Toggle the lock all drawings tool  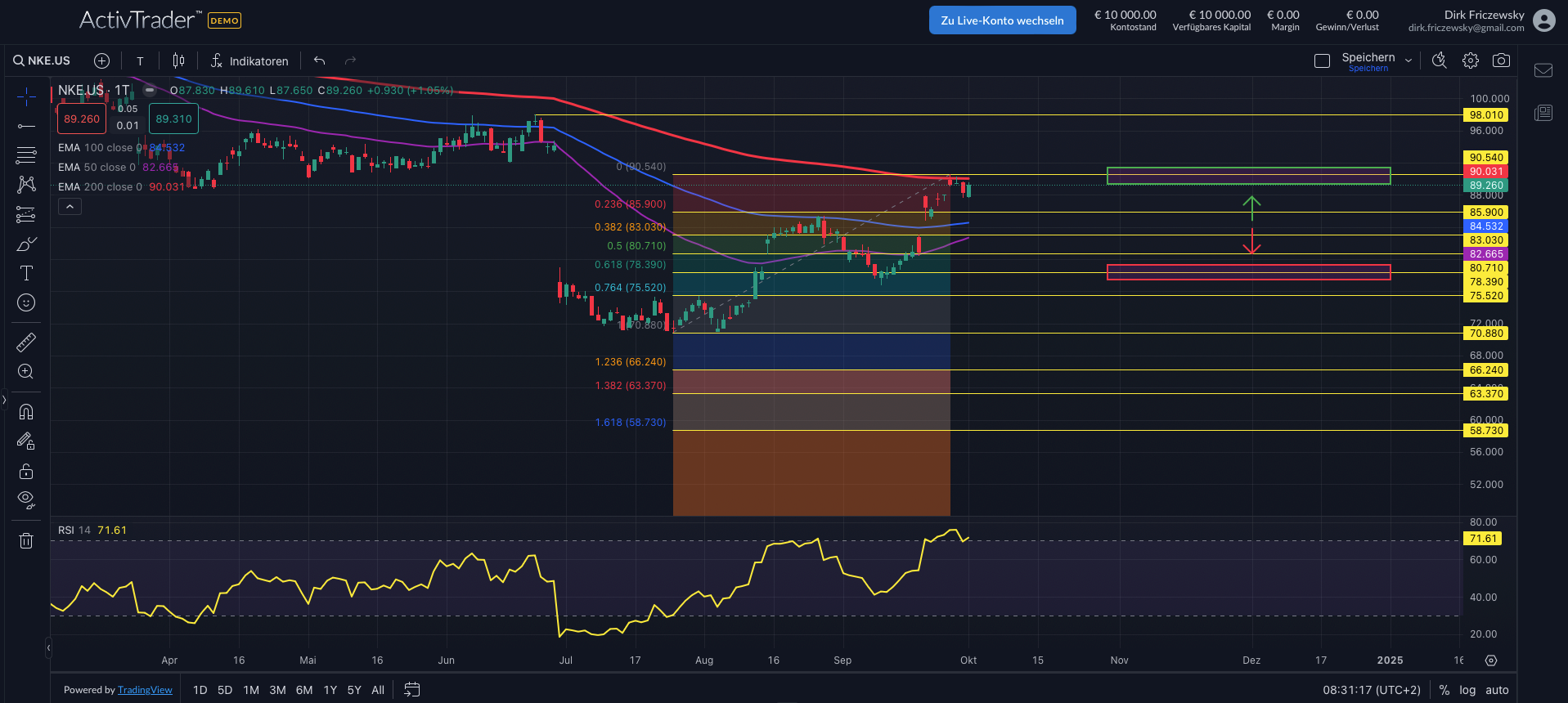[x=26, y=472]
